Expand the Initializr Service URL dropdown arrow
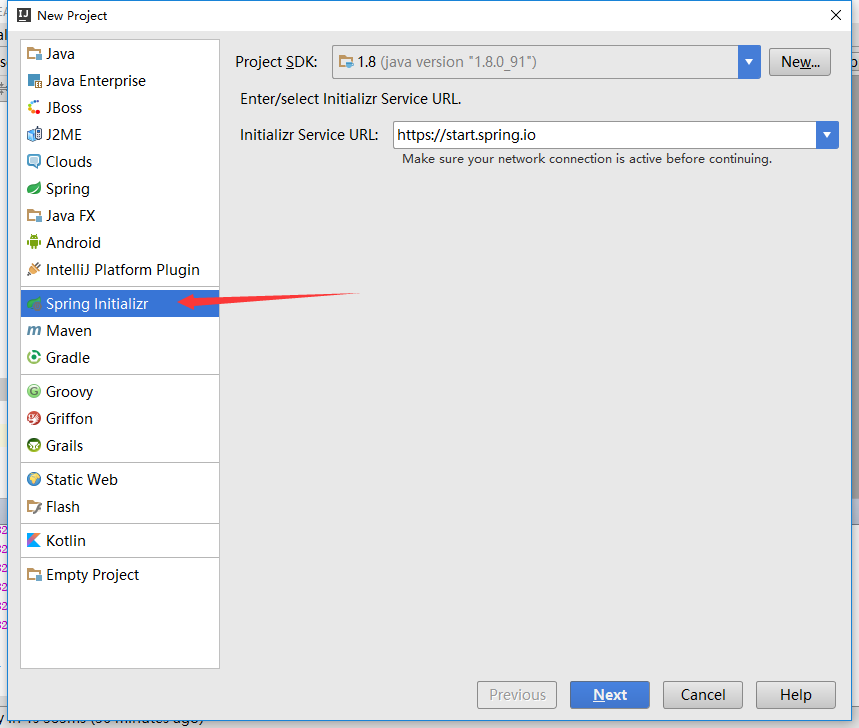 (x=827, y=135)
